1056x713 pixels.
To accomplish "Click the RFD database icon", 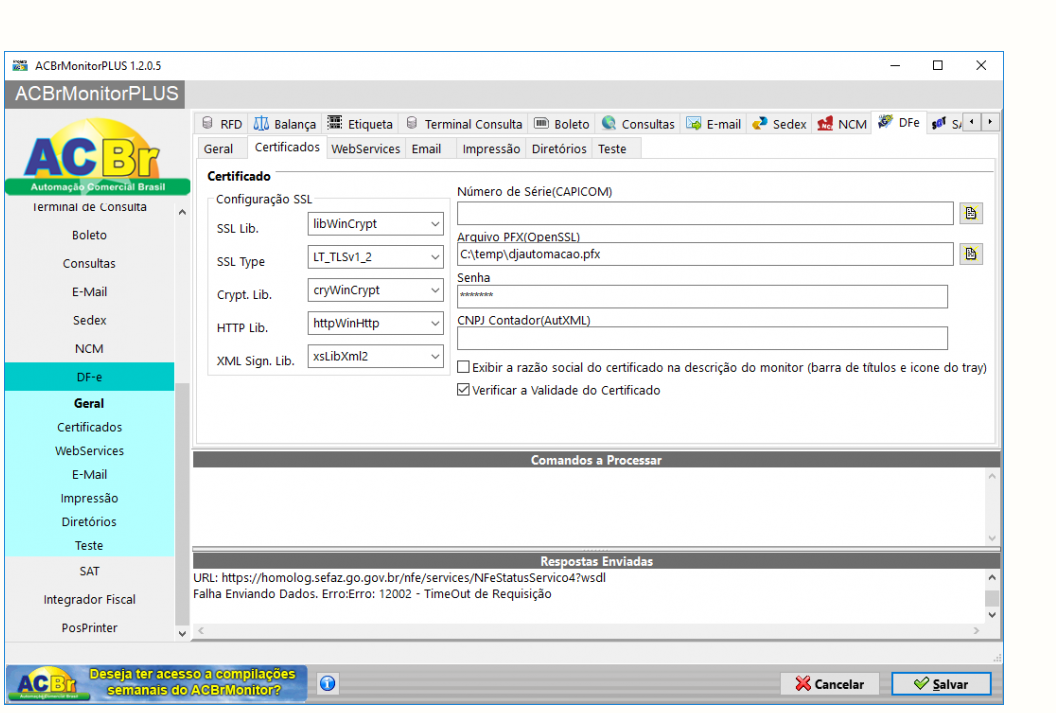I will point(207,123).
